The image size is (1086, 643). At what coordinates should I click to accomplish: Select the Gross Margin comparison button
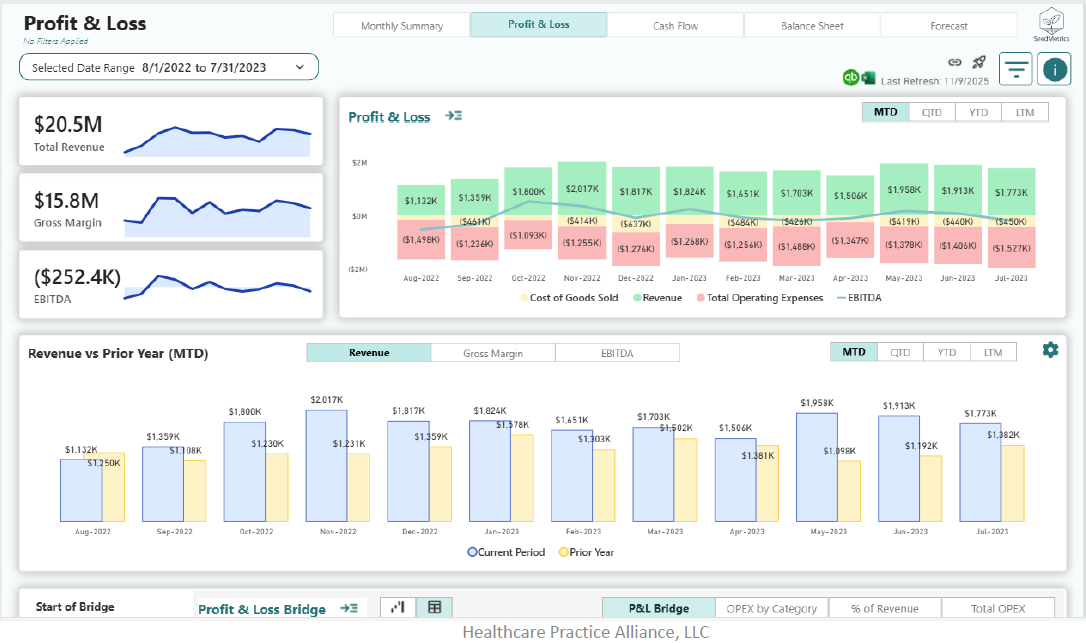[493, 352]
